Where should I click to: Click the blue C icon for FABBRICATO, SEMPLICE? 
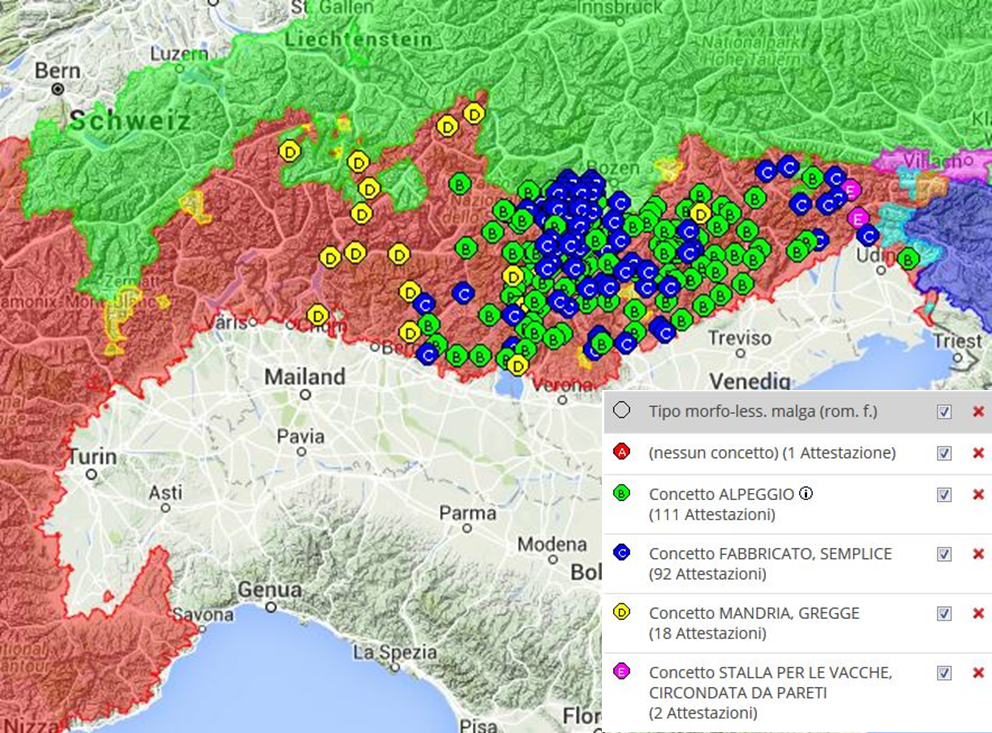(622, 553)
